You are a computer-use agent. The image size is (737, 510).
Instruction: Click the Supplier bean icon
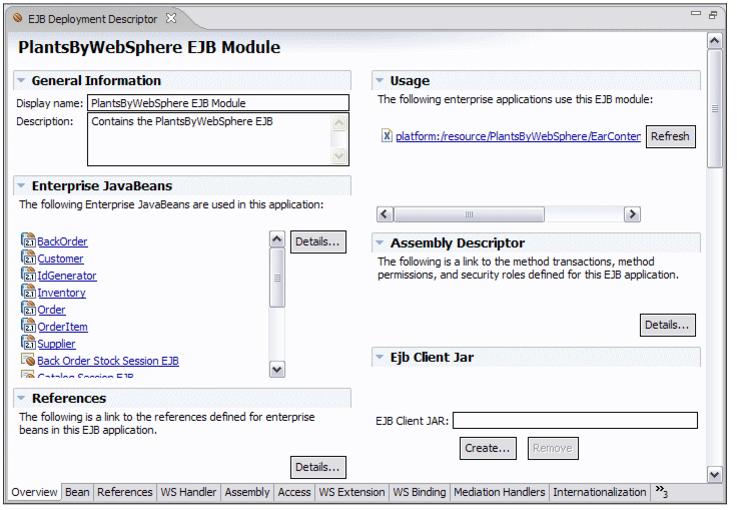pyautogui.click(x=28, y=343)
